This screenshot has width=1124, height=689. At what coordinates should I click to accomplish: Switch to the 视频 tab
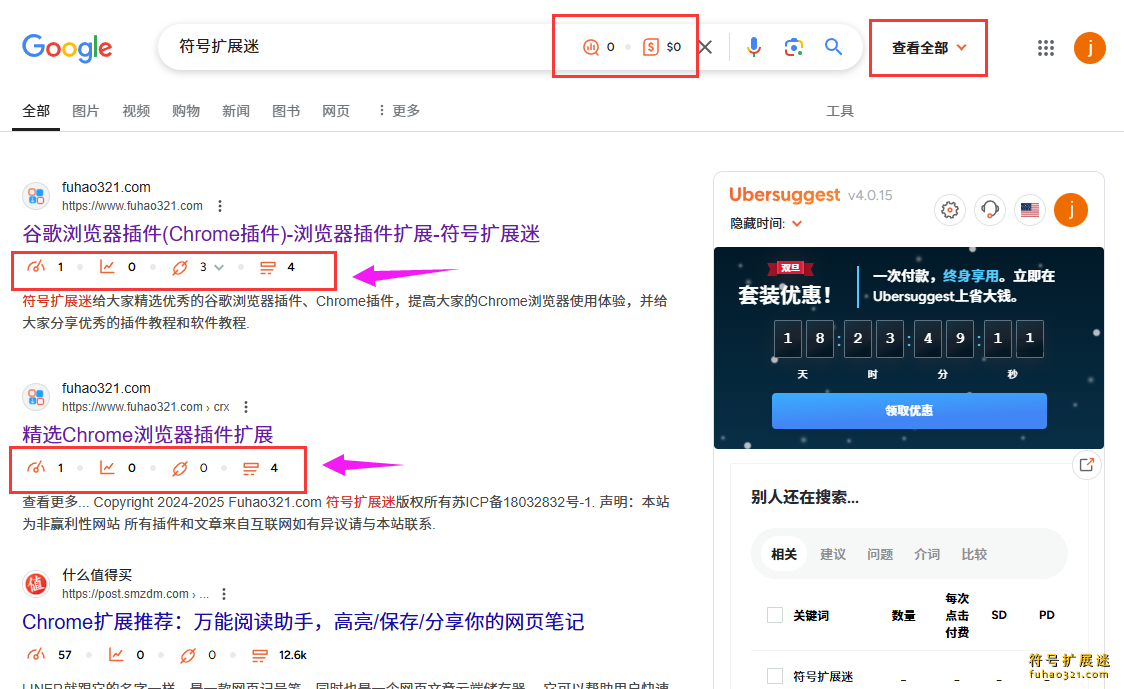point(136,111)
